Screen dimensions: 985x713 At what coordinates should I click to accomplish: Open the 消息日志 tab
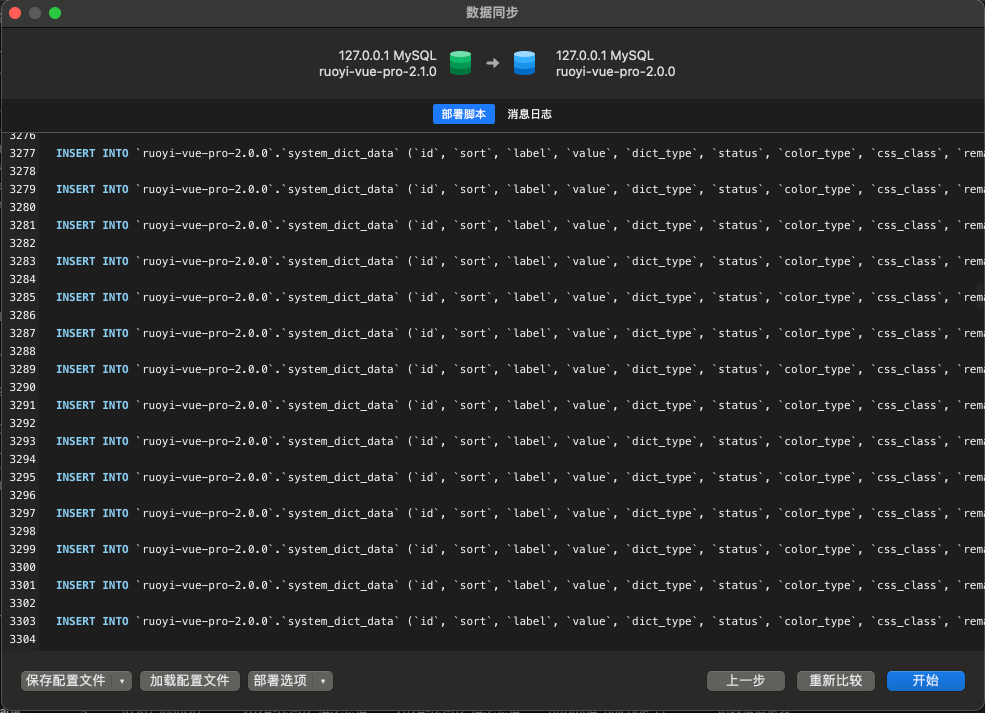529,114
